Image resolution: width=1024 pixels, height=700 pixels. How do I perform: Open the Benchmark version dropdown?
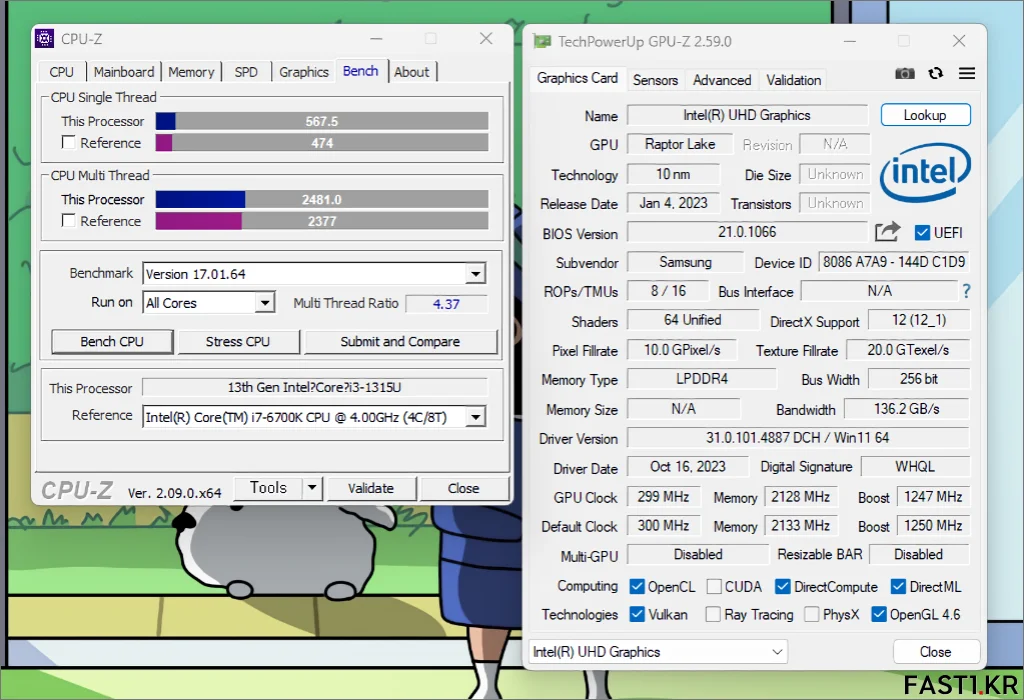coord(476,274)
